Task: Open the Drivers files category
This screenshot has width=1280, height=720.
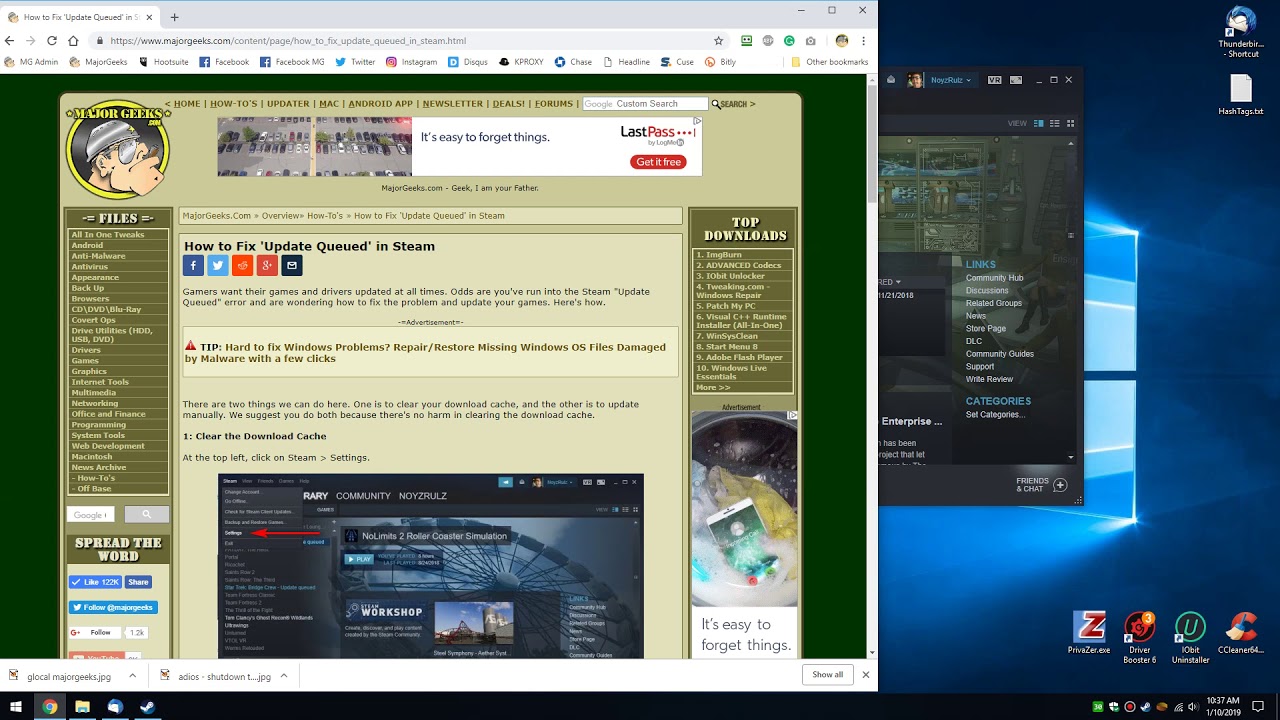Action: click(x=86, y=350)
